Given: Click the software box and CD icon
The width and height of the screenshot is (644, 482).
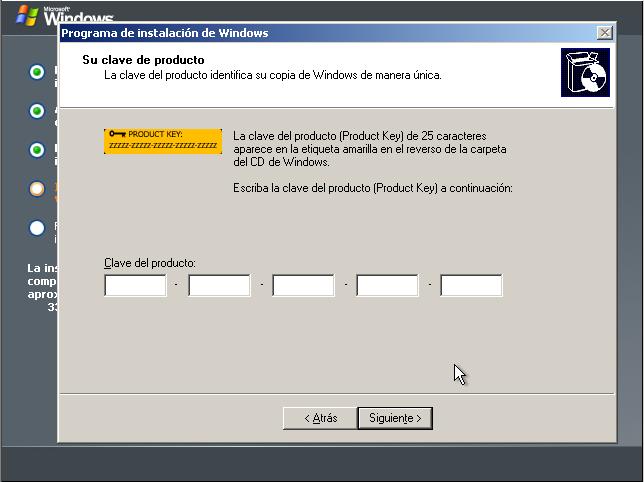Looking at the screenshot, I should [x=585, y=72].
